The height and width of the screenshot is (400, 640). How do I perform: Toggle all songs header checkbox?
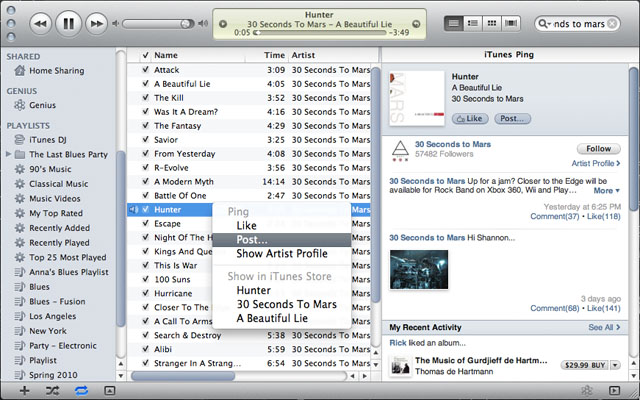pos(145,55)
